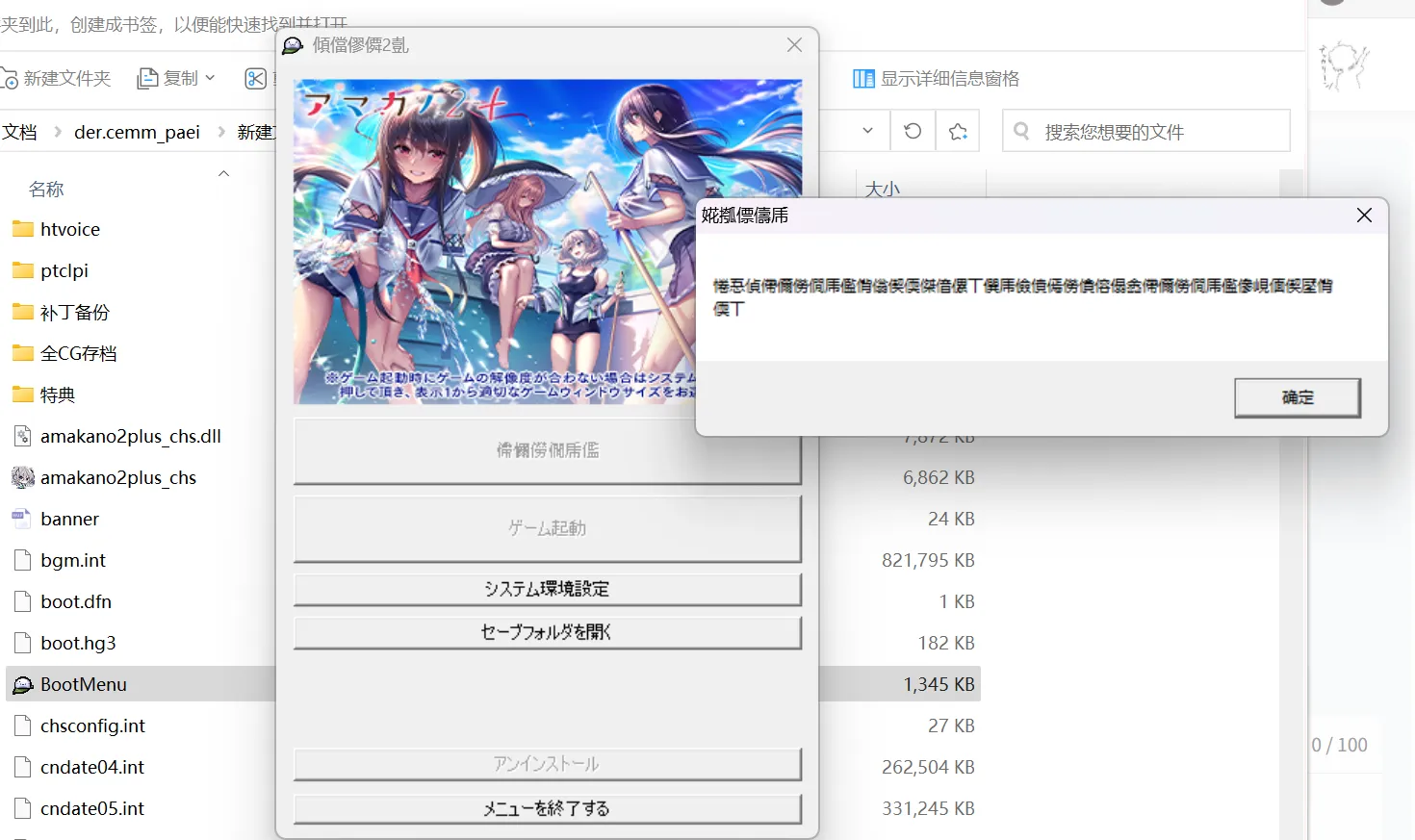Click the disabled アンインストール button
The height and width of the screenshot is (840, 1415).
pos(547,764)
